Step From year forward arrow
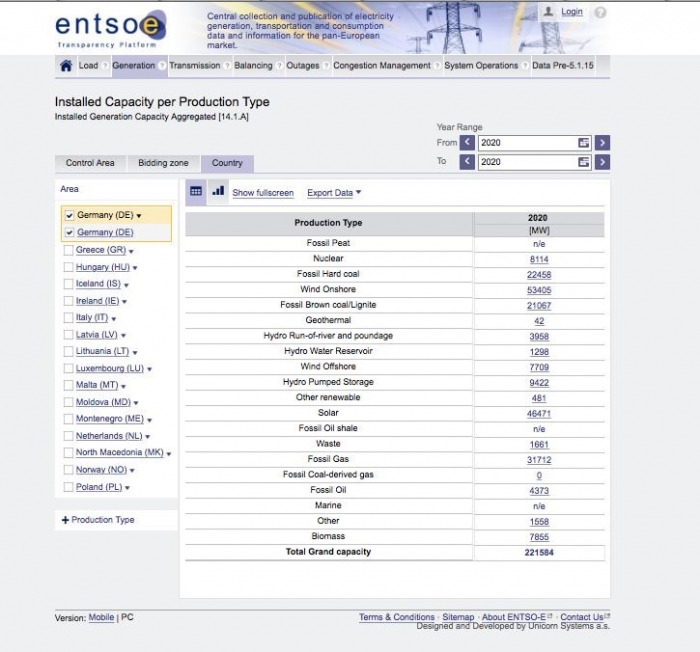 [x=602, y=143]
